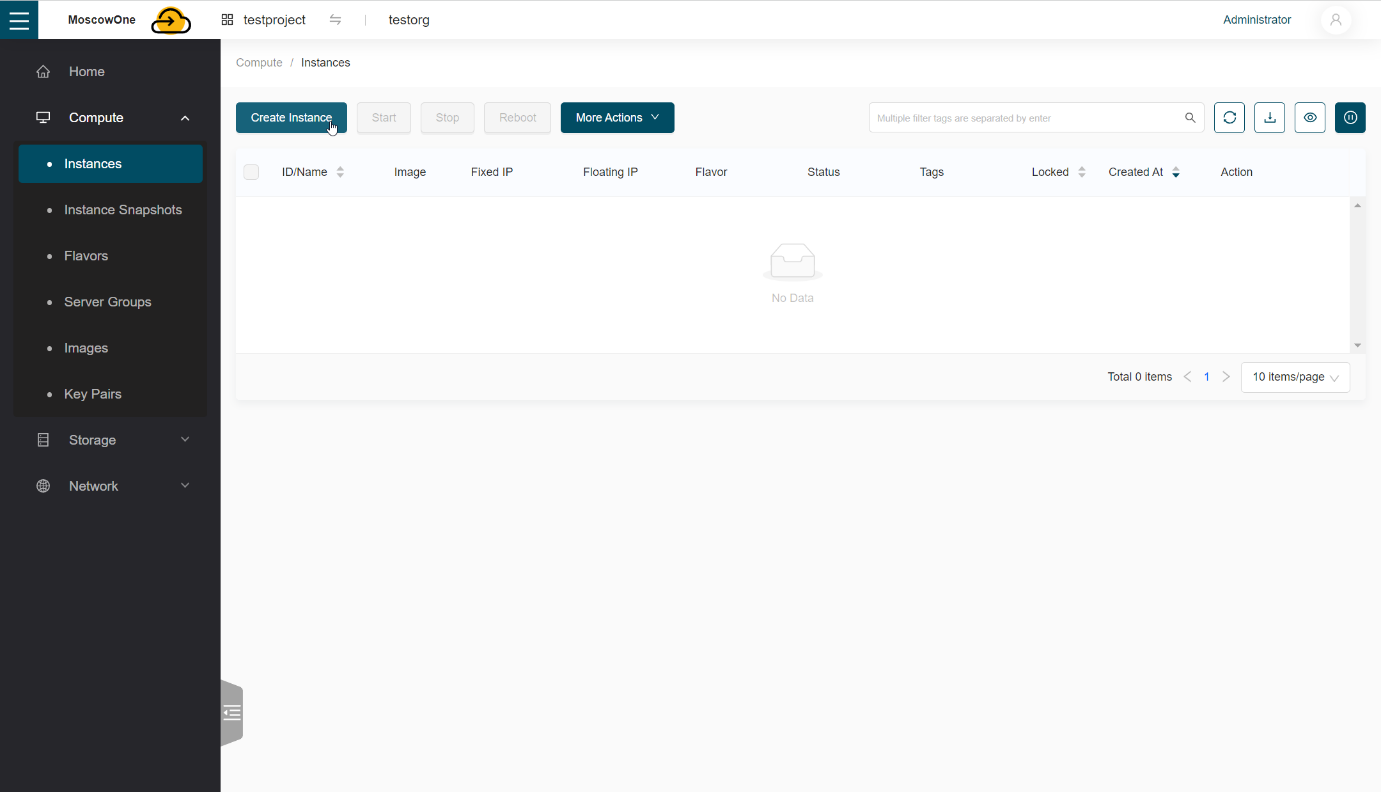Image resolution: width=1381 pixels, height=792 pixels.
Task: Pause auto-refresh with the pause toggle
Action: [1350, 117]
